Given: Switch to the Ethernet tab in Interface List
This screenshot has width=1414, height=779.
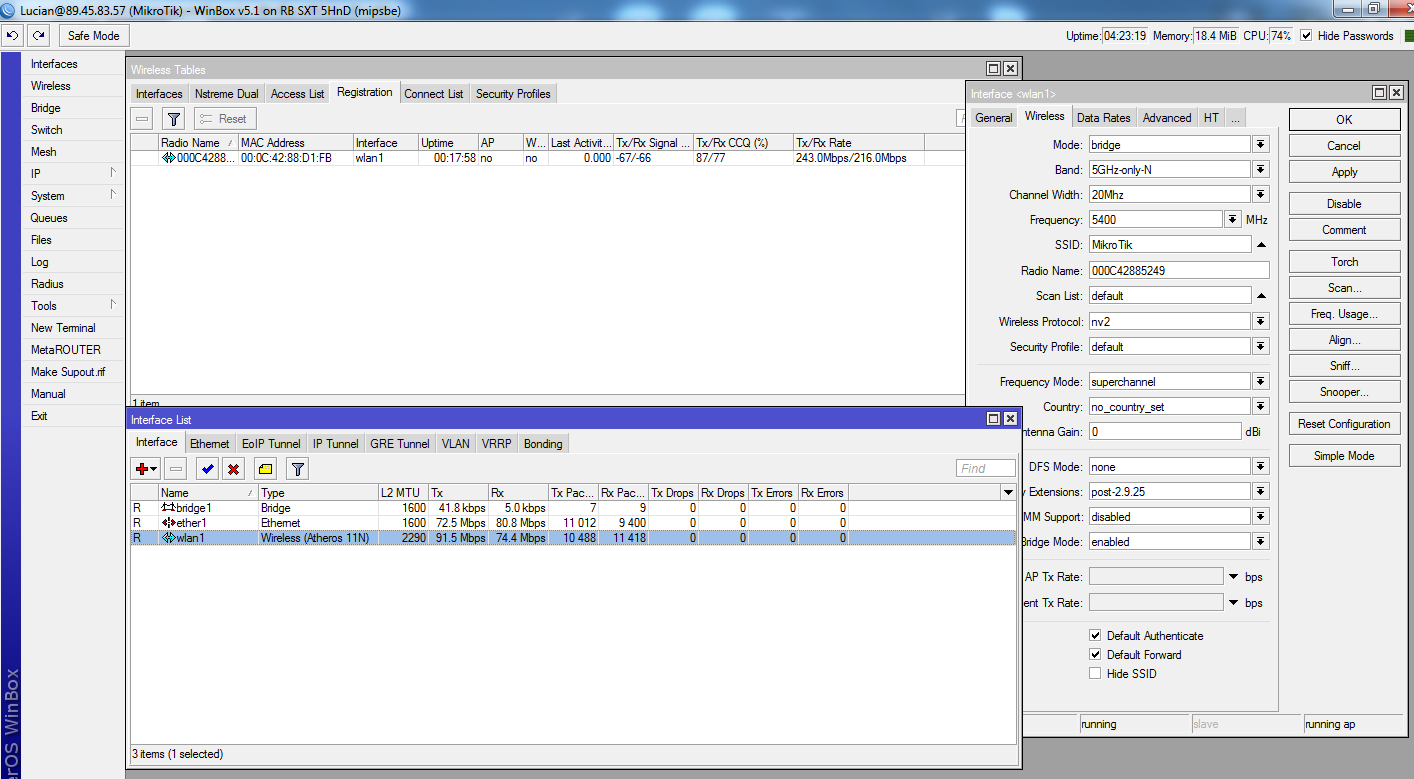Looking at the screenshot, I should pos(210,444).
